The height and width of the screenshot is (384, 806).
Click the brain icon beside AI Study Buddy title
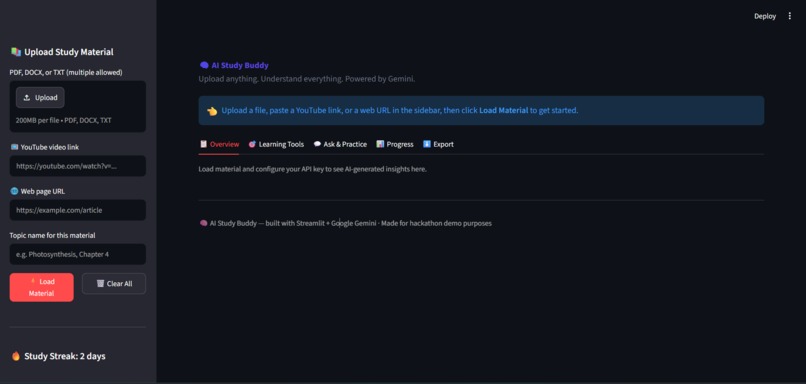204,65
